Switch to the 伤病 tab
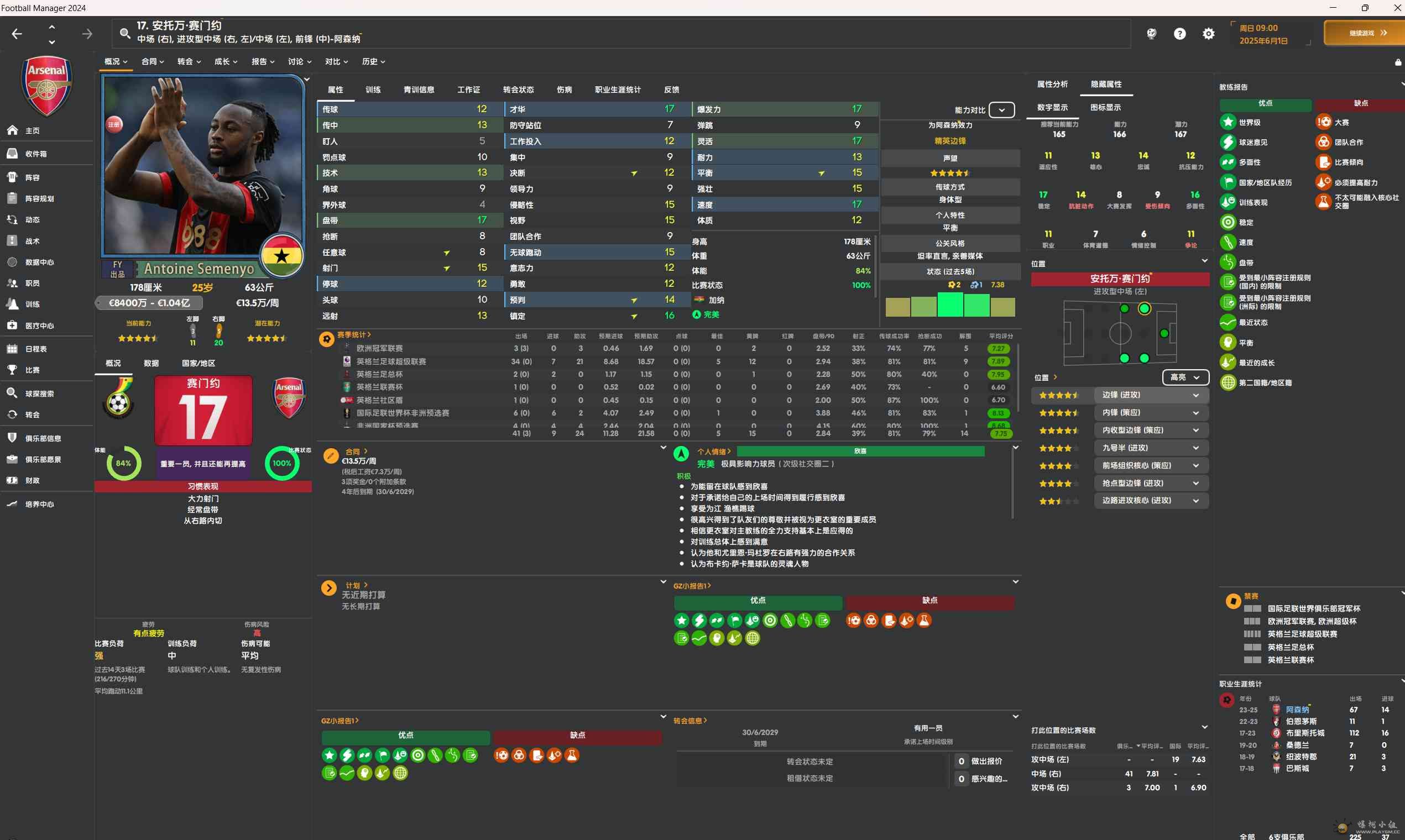Viewport: 1405px width, 840px height. pyautogui.click(x=564, y=90)
